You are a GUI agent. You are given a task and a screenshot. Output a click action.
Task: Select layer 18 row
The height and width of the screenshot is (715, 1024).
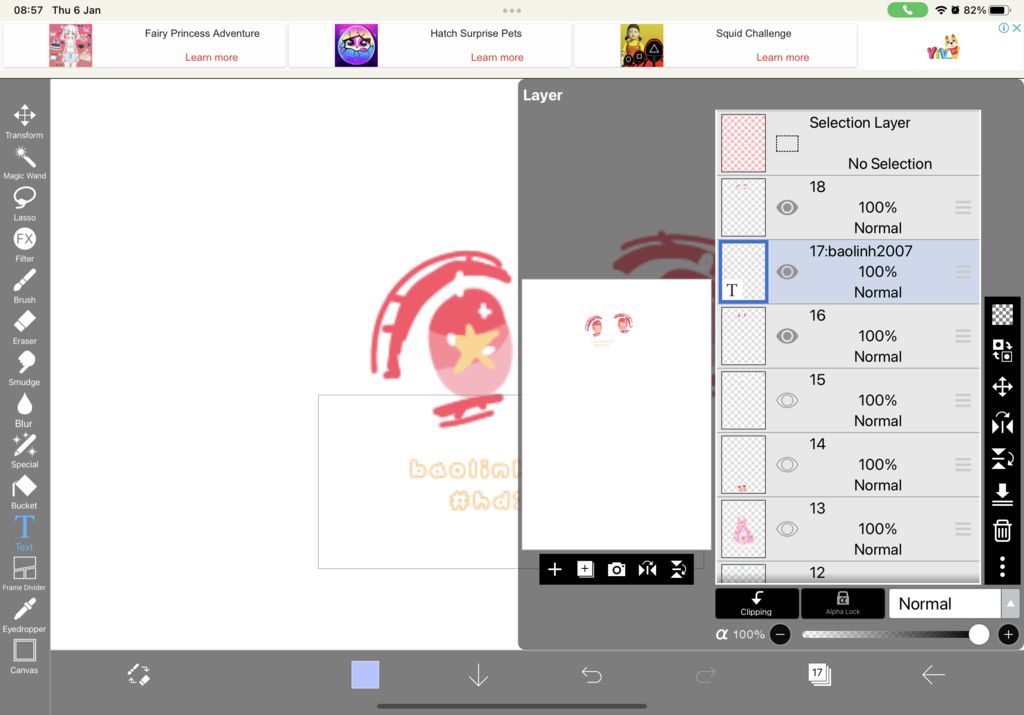(x=849, y=208)
